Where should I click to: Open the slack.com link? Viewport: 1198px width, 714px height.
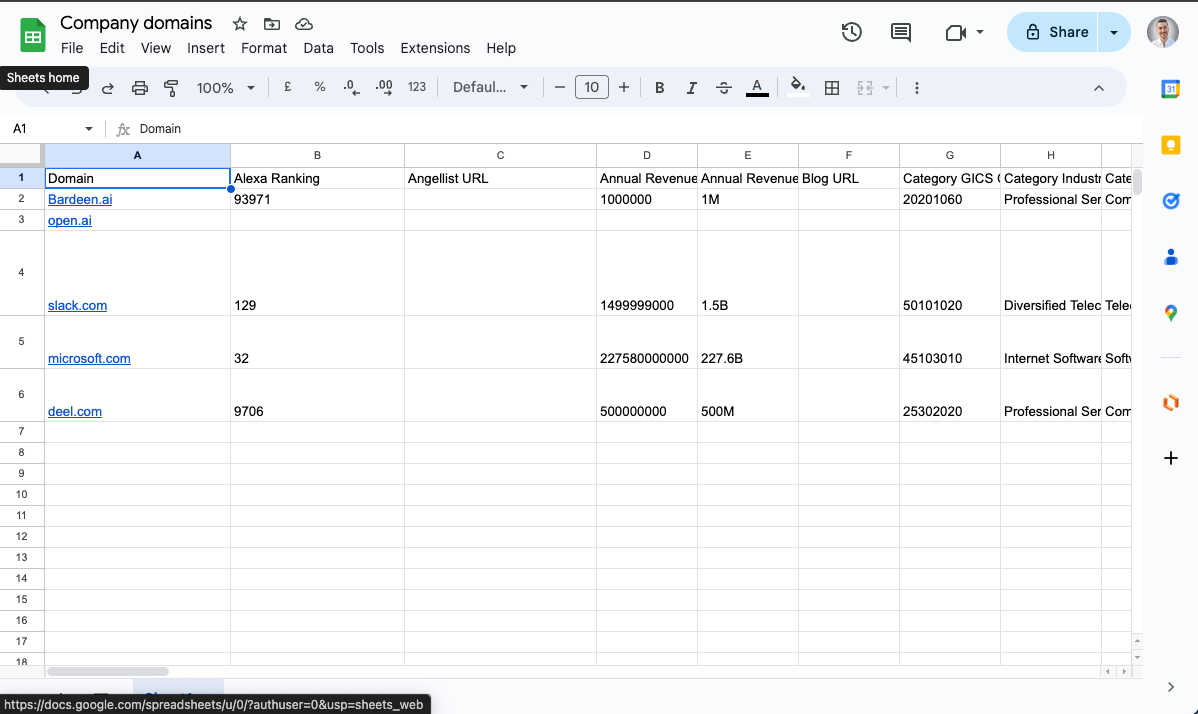pyautogui.click(x=77, y=305)
